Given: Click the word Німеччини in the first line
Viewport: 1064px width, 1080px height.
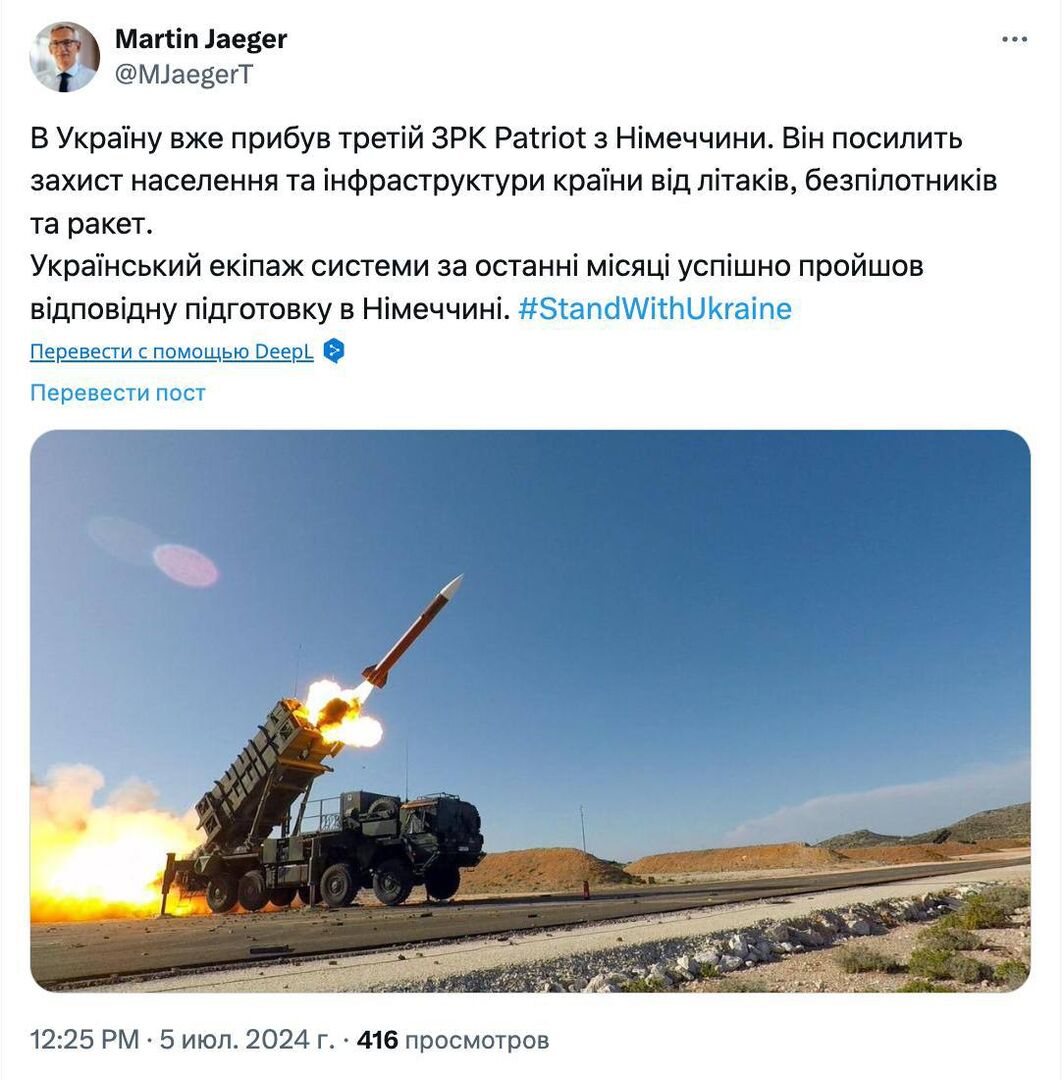Looking at the screenshot, I should 691,138.
